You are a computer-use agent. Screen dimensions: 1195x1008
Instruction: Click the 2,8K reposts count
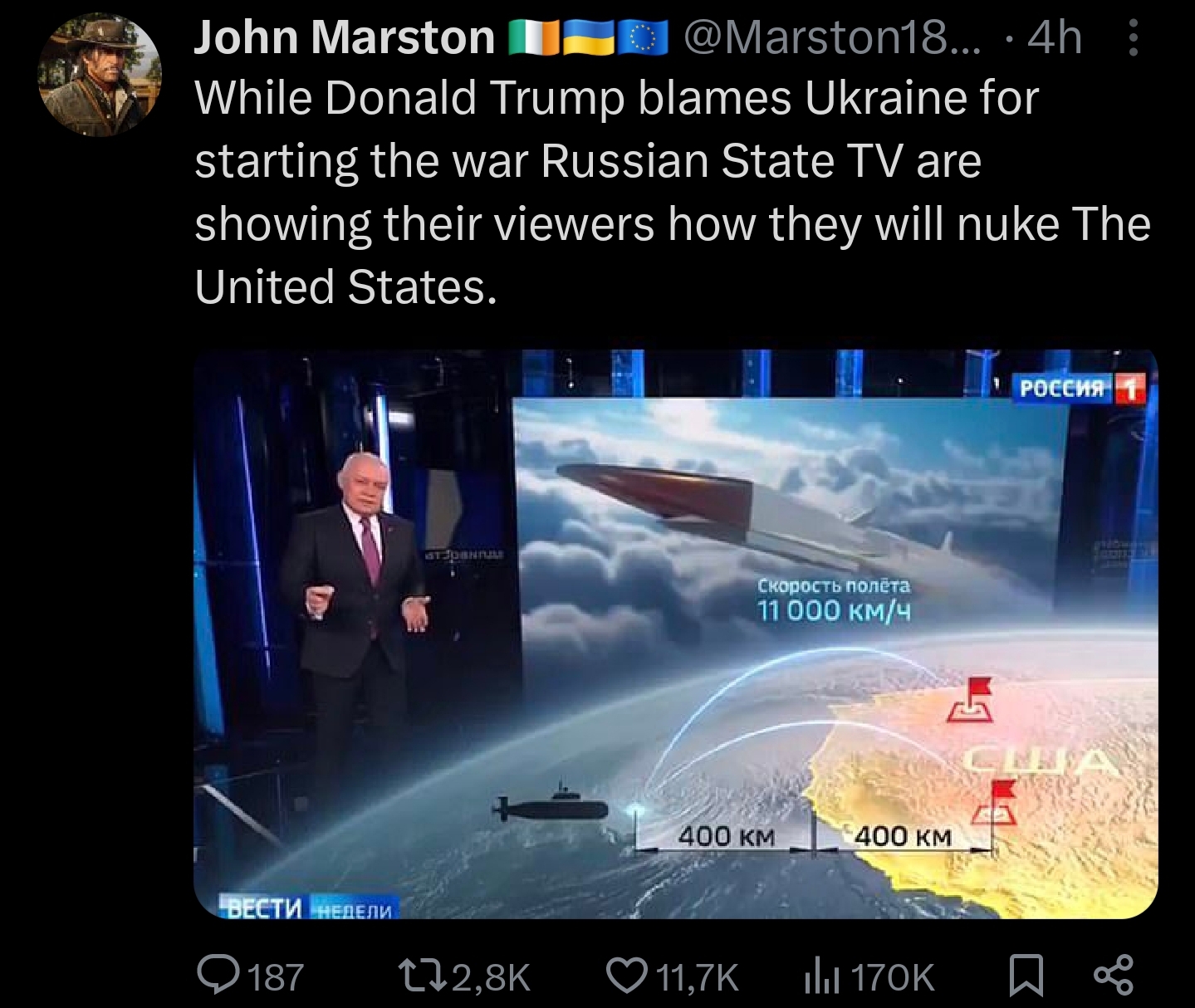click(491, 976)
